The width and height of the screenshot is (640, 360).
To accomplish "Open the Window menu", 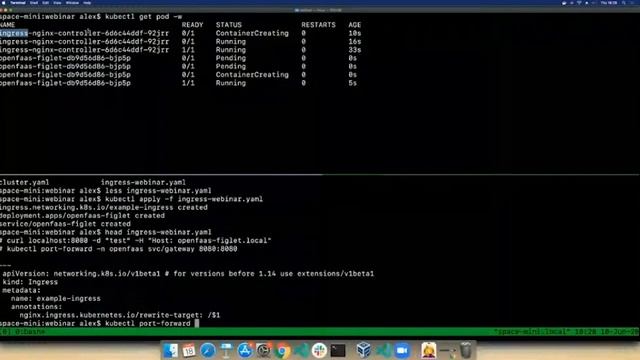I will pos(72,2).
